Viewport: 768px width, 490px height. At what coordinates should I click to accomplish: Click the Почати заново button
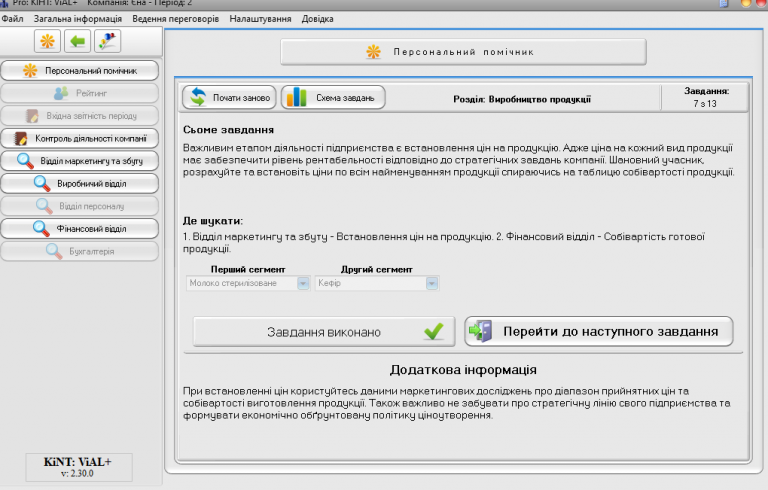tap(229, 98)
